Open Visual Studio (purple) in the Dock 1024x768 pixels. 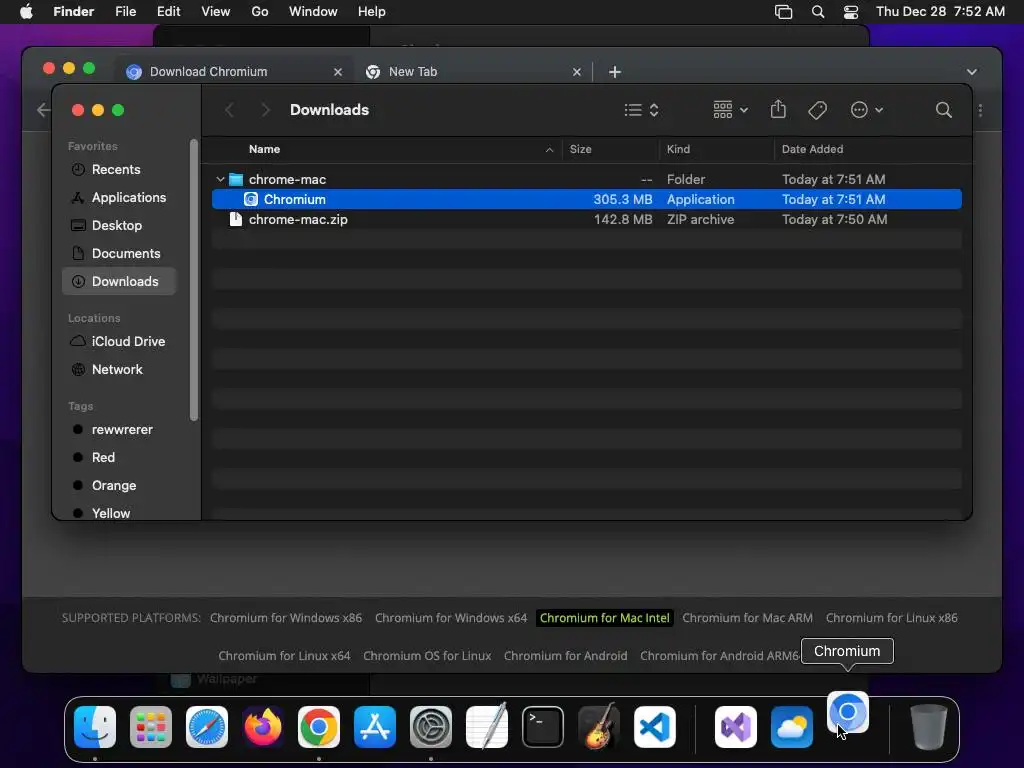pos(736,727)
